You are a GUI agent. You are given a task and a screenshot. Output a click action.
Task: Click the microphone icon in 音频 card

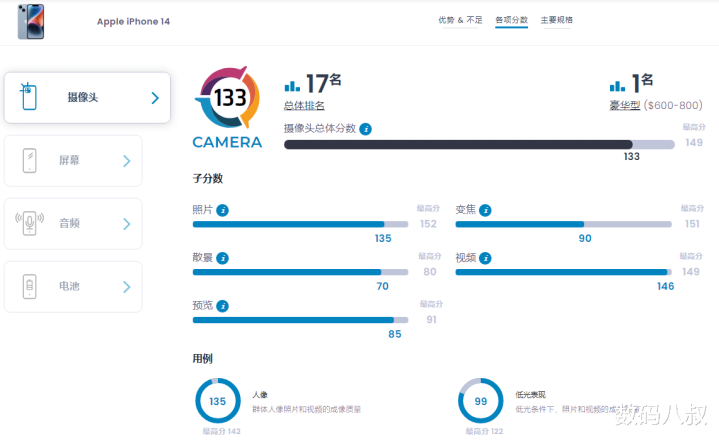tap(29, 223)
